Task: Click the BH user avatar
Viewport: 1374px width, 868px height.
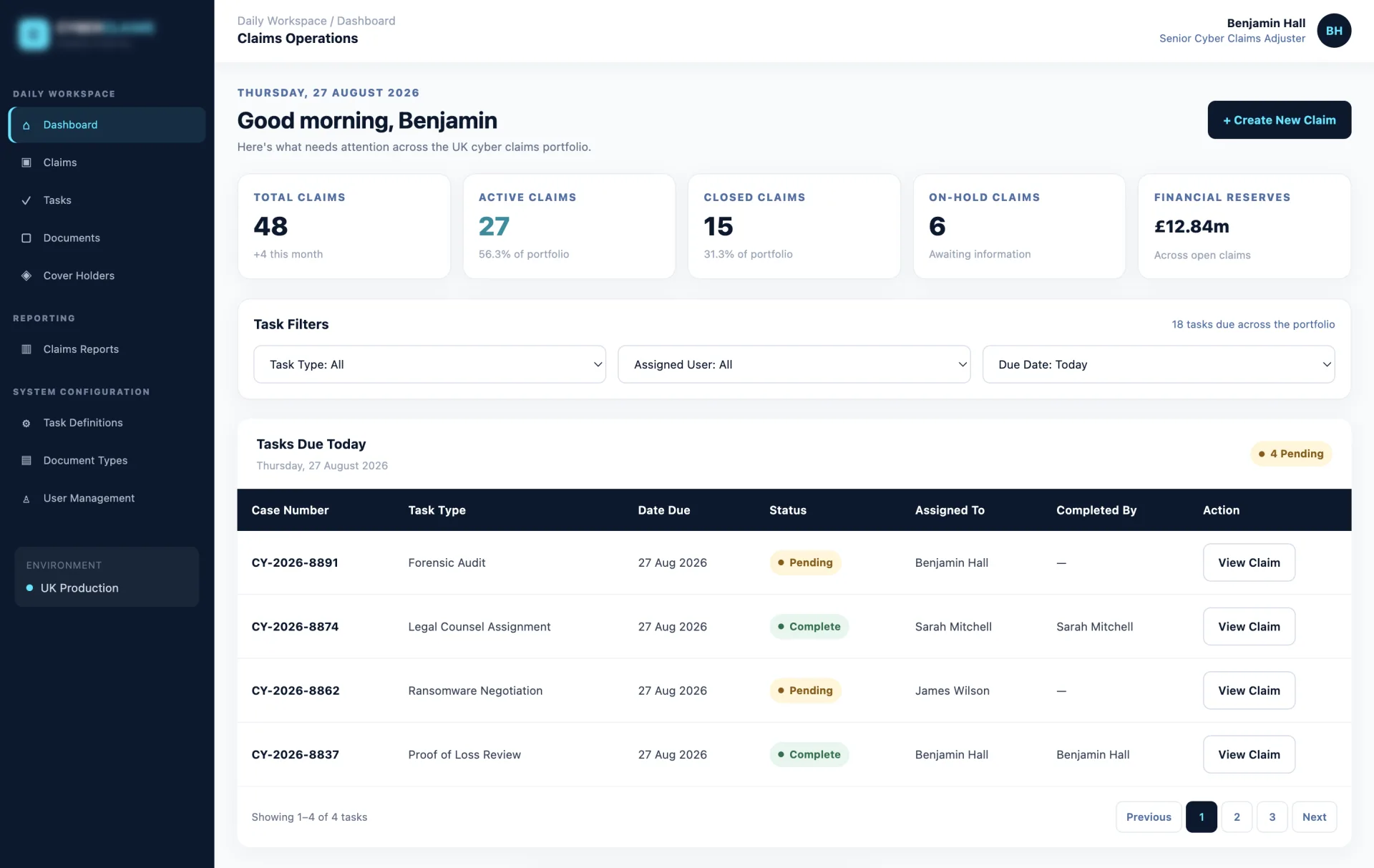Action: coord(1334,31)
